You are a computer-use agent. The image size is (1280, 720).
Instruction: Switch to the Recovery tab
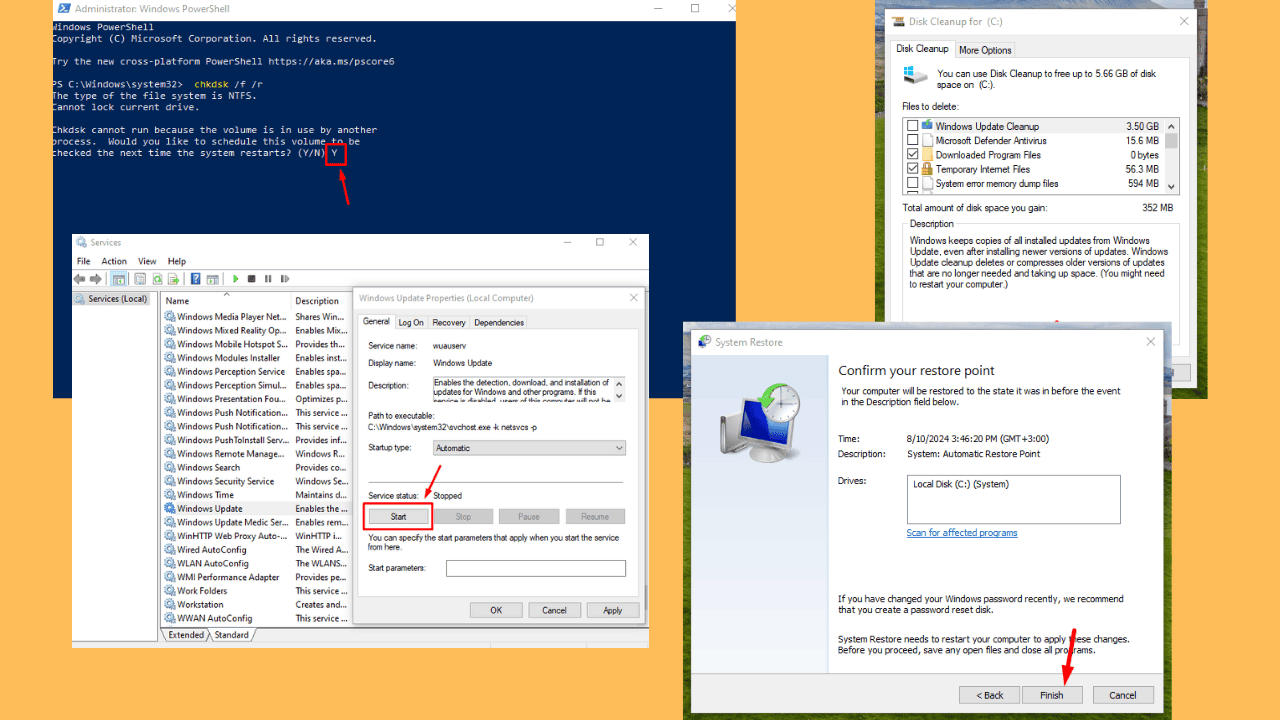tap(449, 323)
